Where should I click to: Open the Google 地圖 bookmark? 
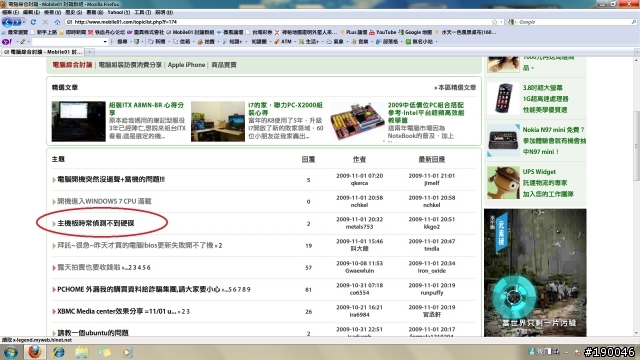coord(415,32)
